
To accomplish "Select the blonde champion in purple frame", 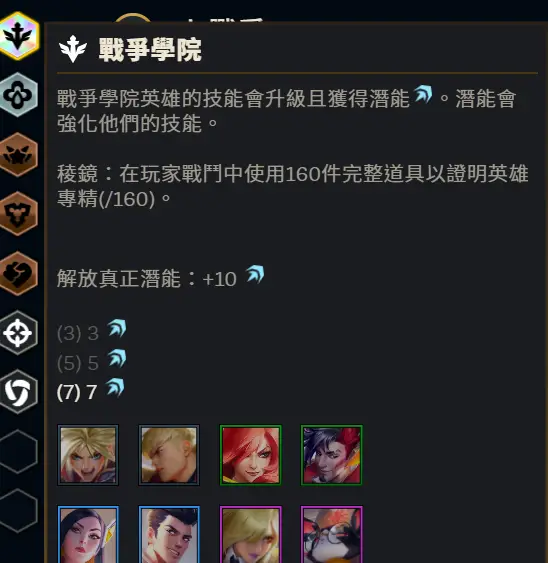I will (250, 534).
